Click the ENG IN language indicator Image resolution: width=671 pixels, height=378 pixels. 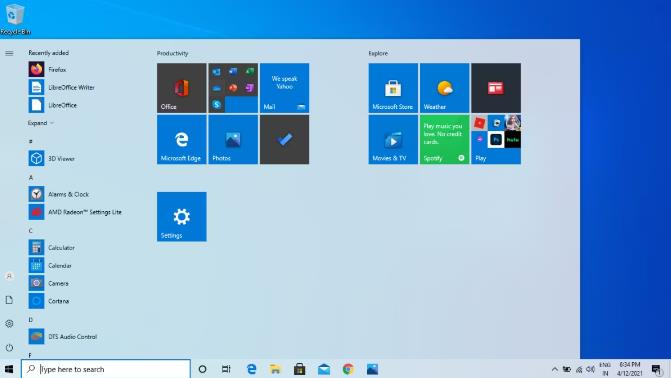pyautogui.click(x=605, y=369)
